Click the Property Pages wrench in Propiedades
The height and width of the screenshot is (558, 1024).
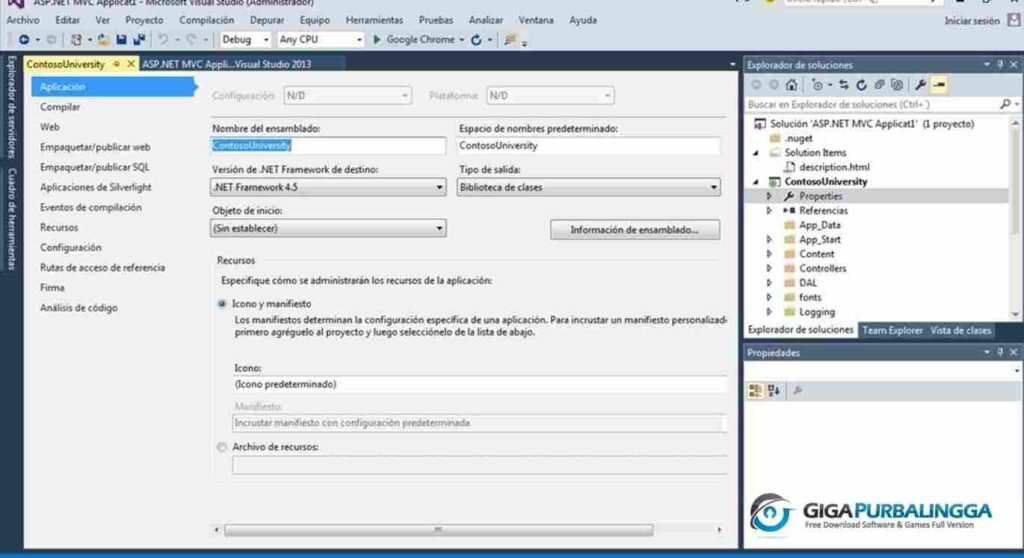click(797, 391)
